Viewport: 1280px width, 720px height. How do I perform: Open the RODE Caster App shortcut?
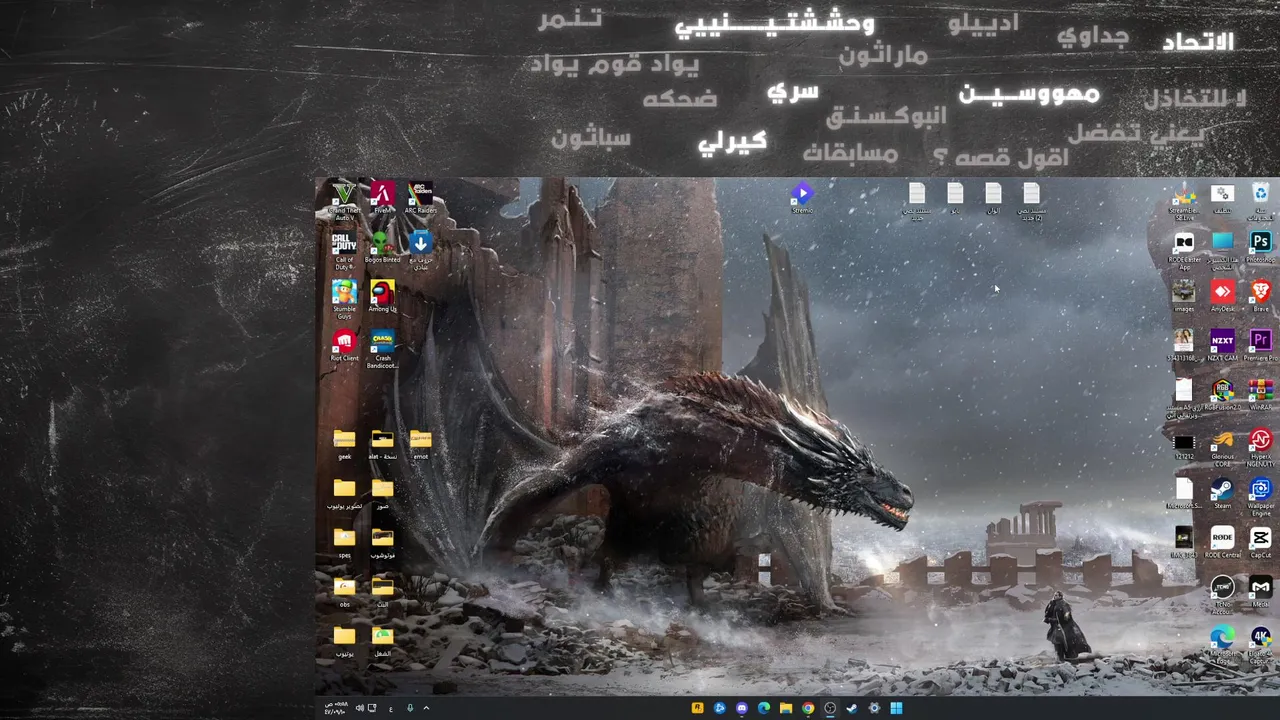pyautogui.click(x=1184, y=250)
